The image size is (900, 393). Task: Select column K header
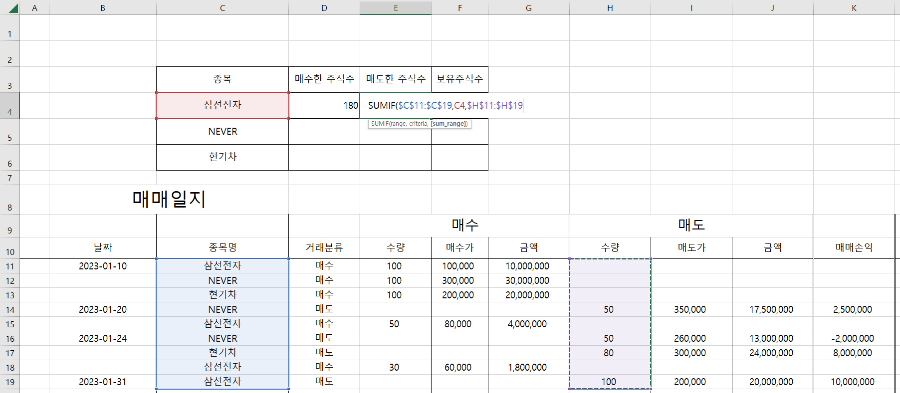click(854, 7)
